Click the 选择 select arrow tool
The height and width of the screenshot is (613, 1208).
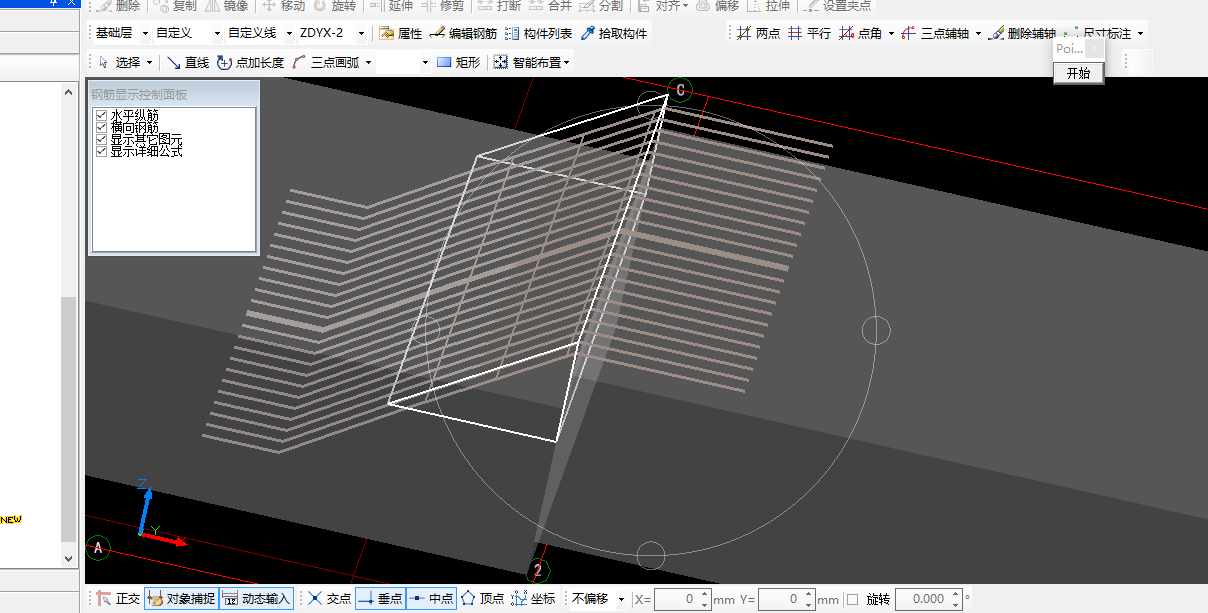119,62
